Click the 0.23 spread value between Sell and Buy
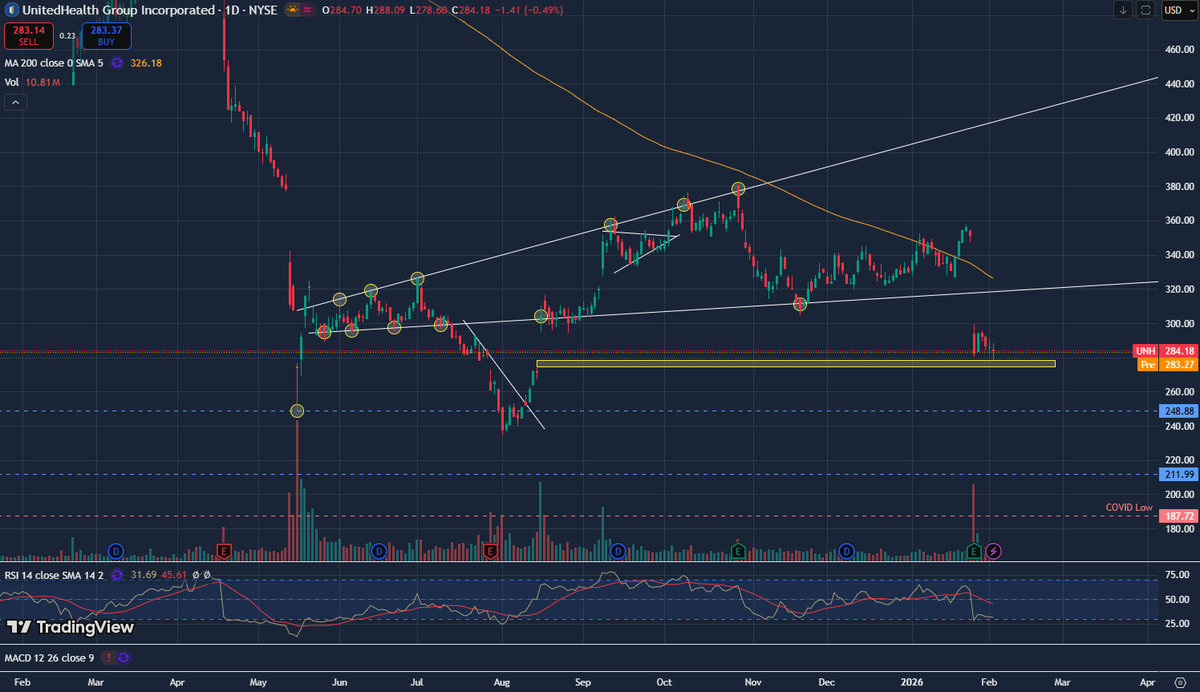1200x692 pixels. pos(68,36)
